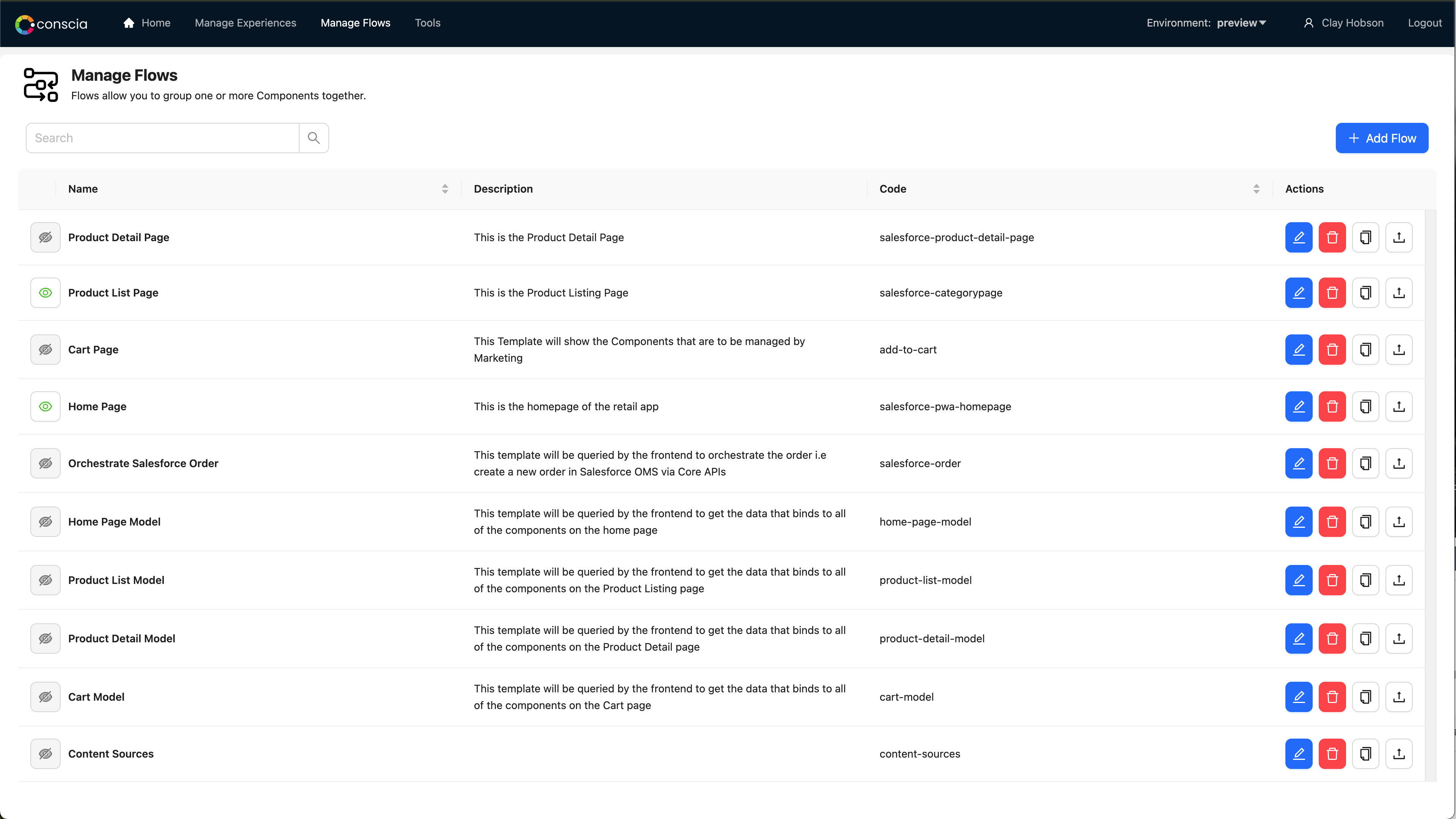1456x819 pixels.
Task: Delete the Product List Page flow
Action: [x=1332, y=293]
